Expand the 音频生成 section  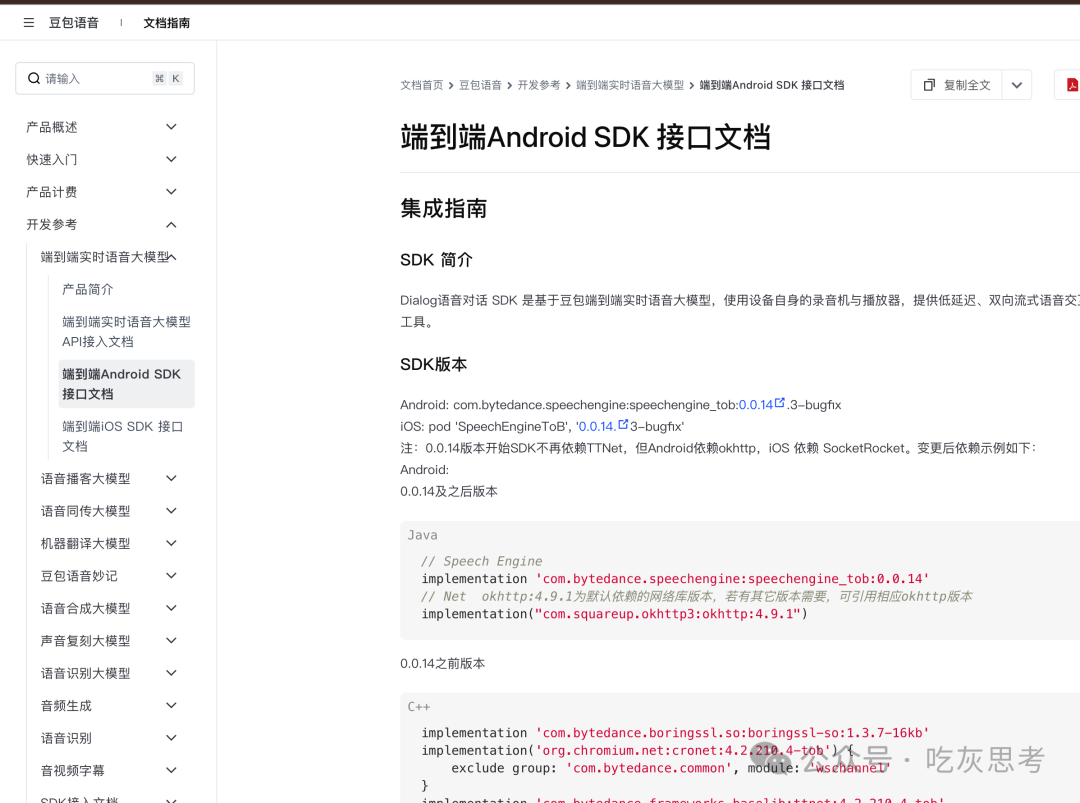point(172,705)
